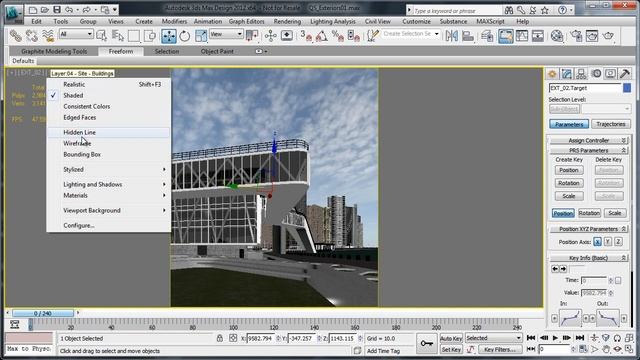This screenshot has width=640, height=360.
Task: Open the Utilities hammer panel tab
Action: pos(624,74)
